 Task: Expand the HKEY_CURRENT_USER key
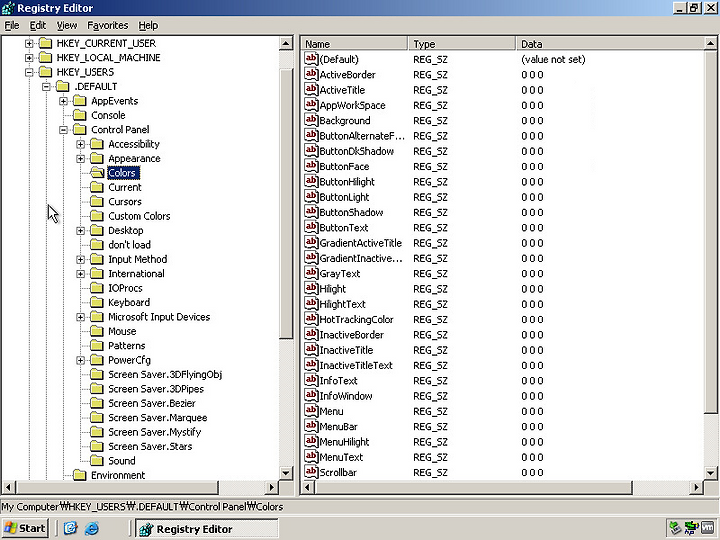pyautogui.click(x=29, y=43)
